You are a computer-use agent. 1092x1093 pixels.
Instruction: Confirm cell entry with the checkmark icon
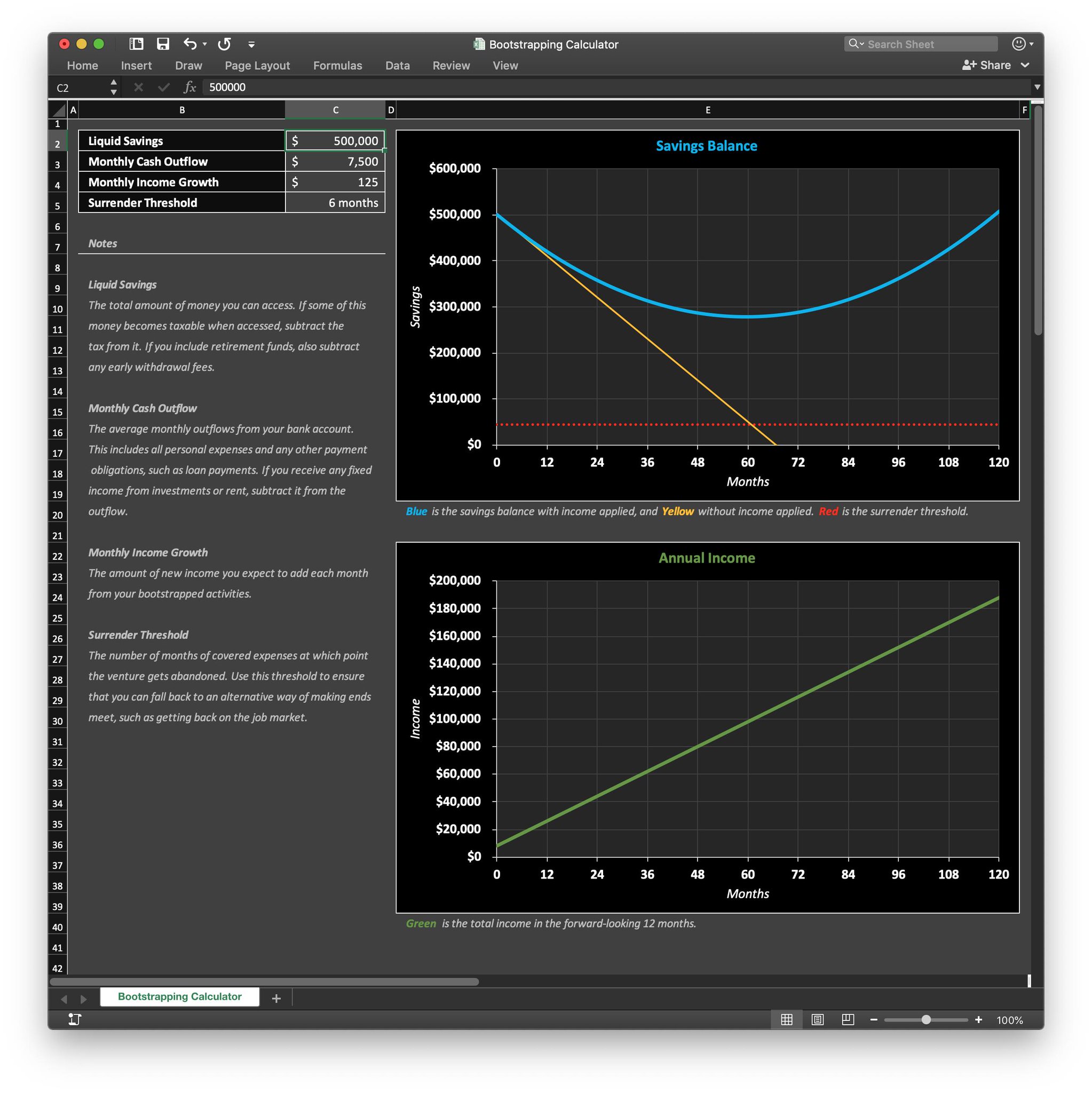click(163, 87)
